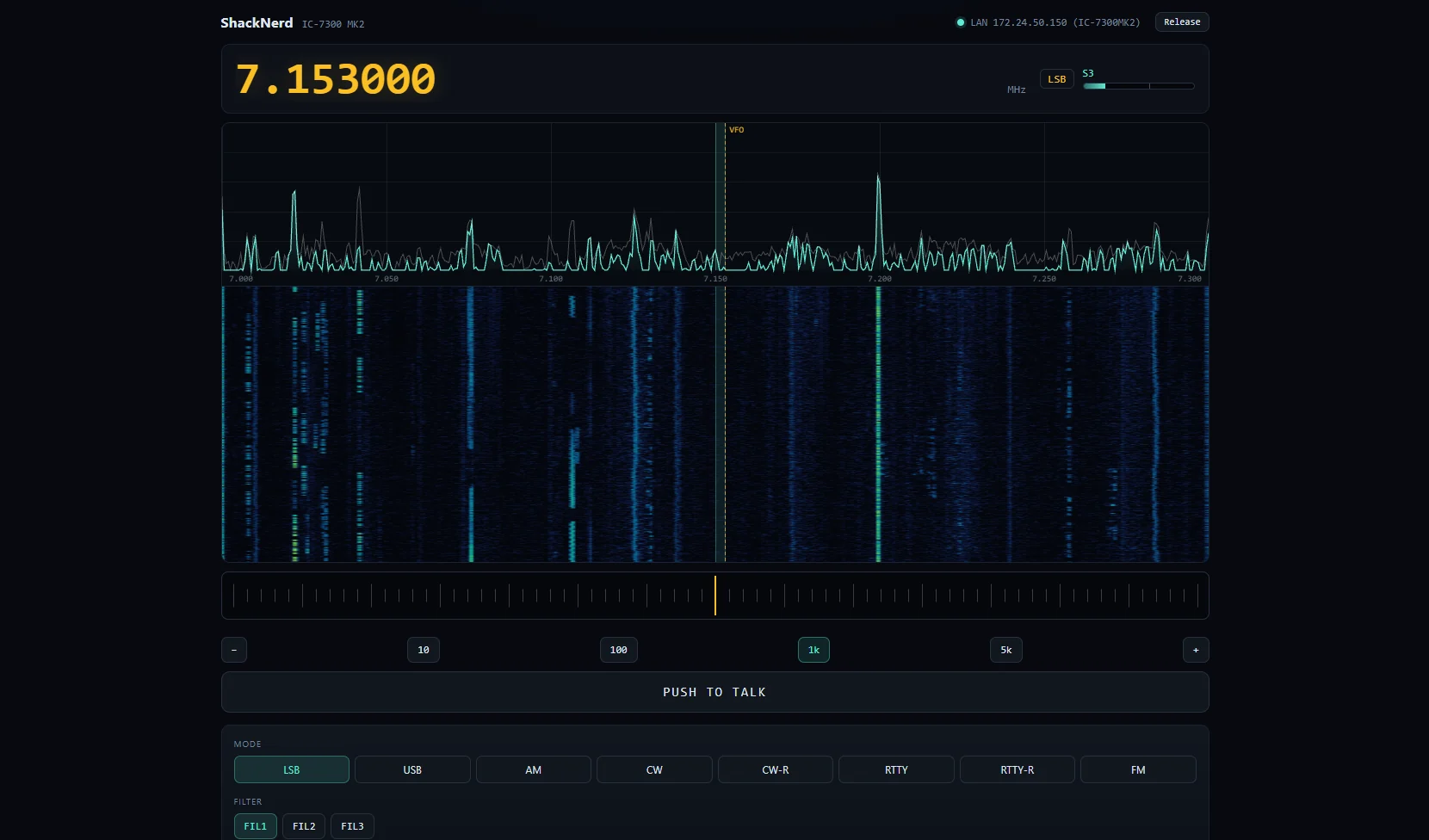Click the yellow tuning dial center marker

click(715, 596)
